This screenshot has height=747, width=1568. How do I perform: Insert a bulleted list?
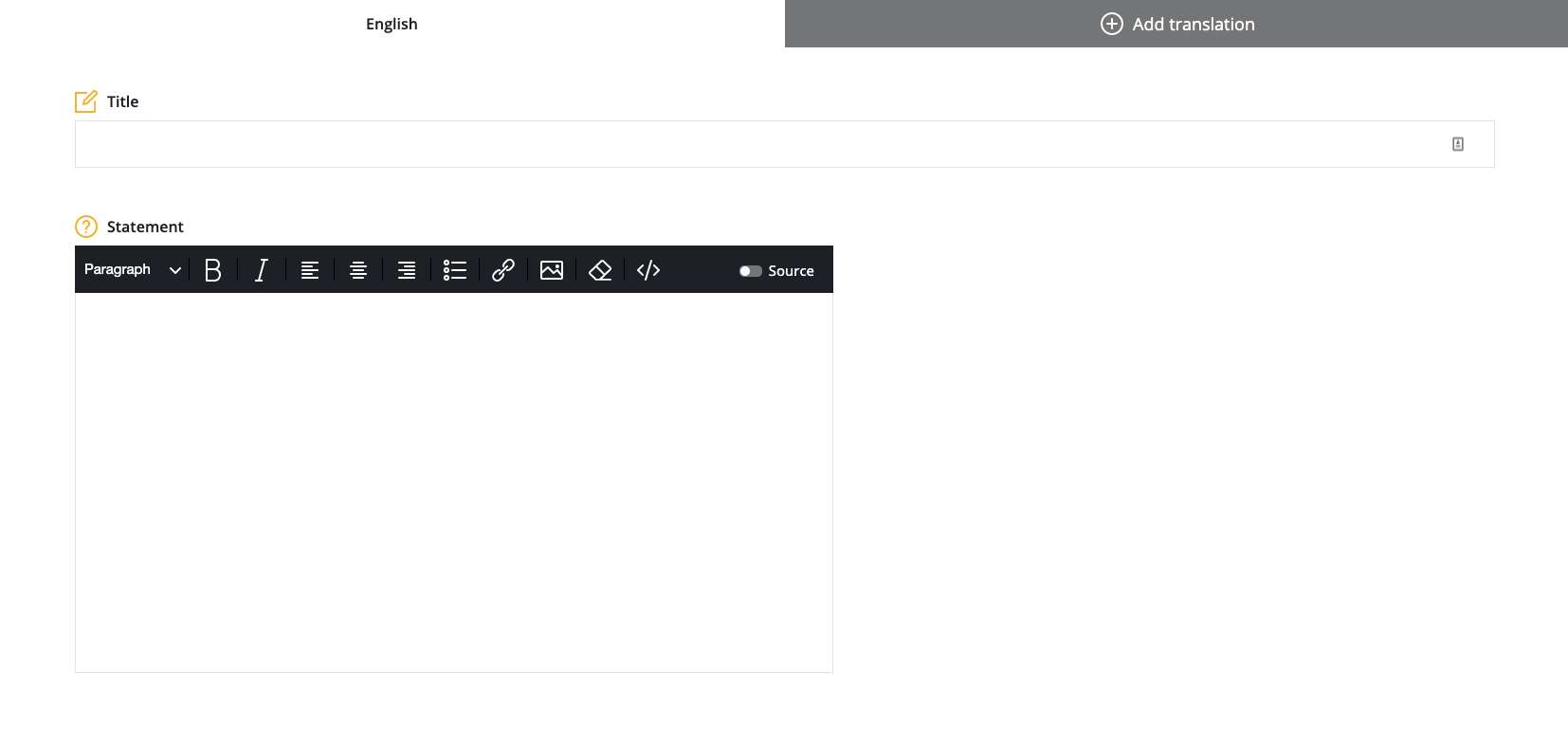click(455, 270)
